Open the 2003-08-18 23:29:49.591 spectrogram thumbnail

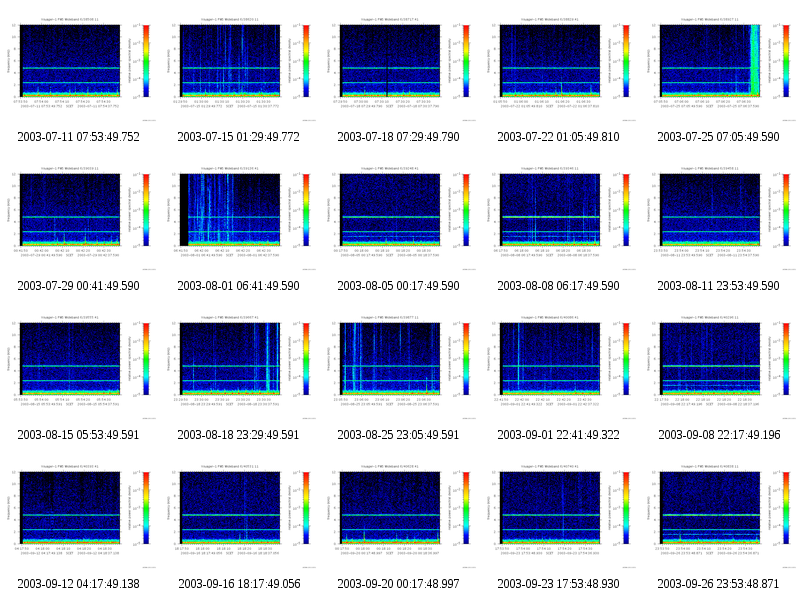tap(238, 366)
